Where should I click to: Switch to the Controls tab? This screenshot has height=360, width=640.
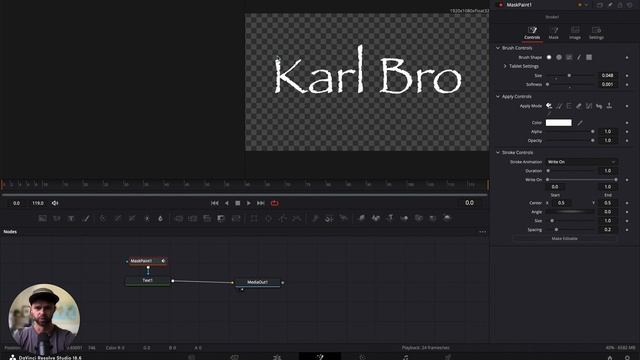pos(532,33)
